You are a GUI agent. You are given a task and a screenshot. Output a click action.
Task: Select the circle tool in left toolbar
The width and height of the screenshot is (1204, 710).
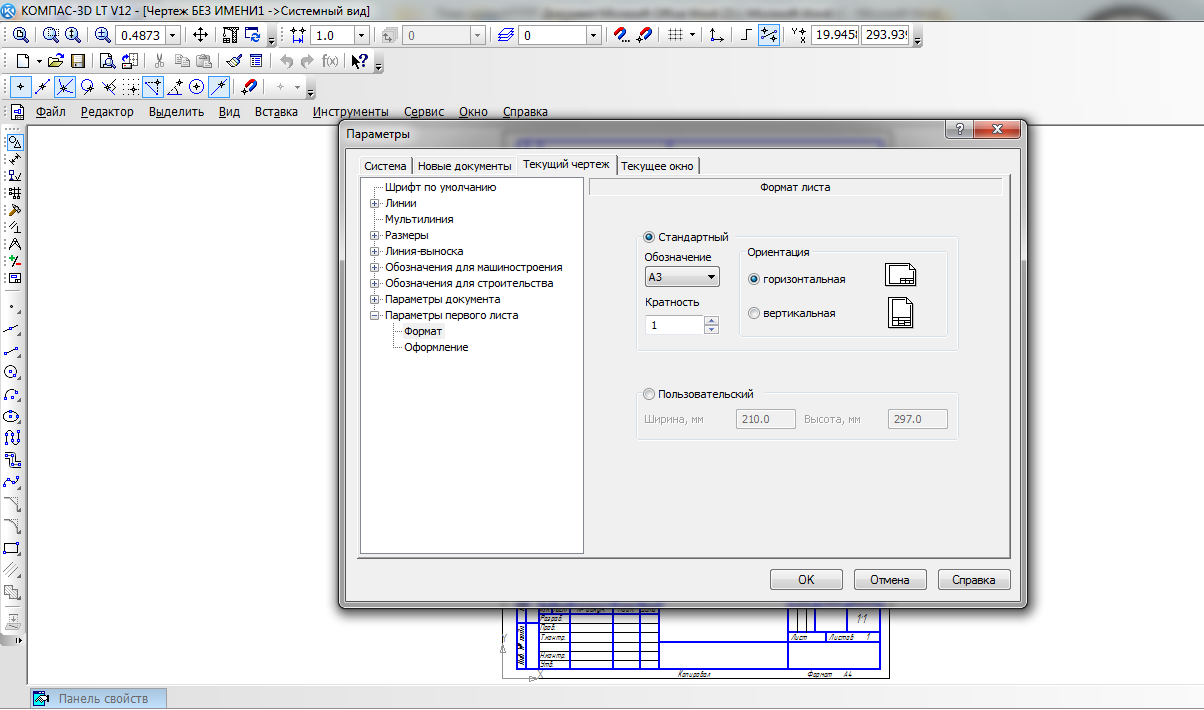[12, 372]
